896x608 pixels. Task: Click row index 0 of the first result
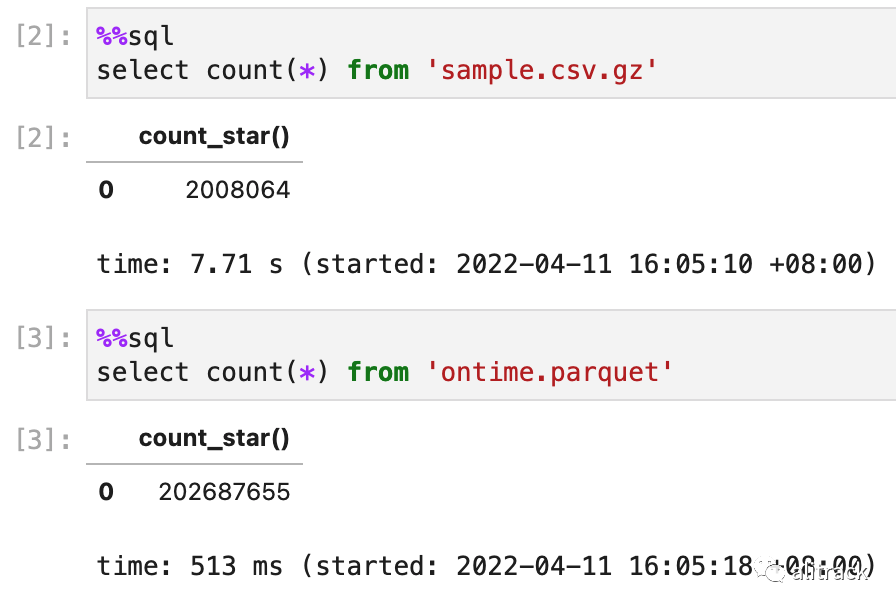pos(106,190)
